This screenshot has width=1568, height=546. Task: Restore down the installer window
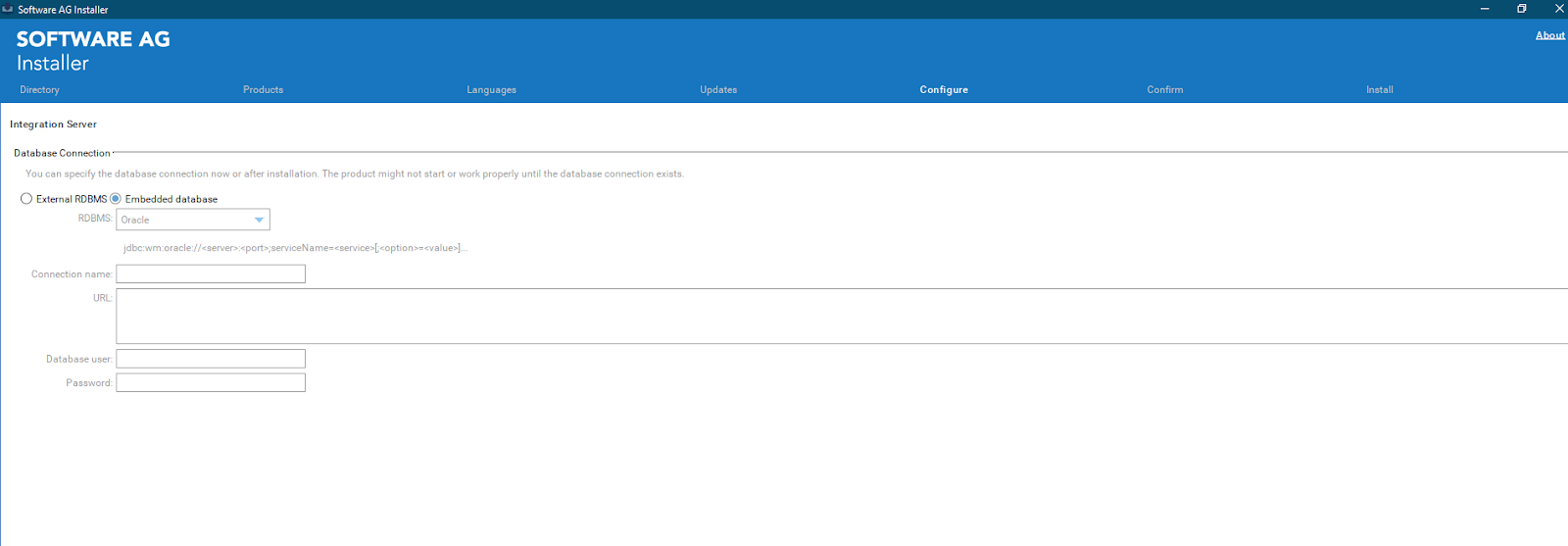coord(1522,9)
